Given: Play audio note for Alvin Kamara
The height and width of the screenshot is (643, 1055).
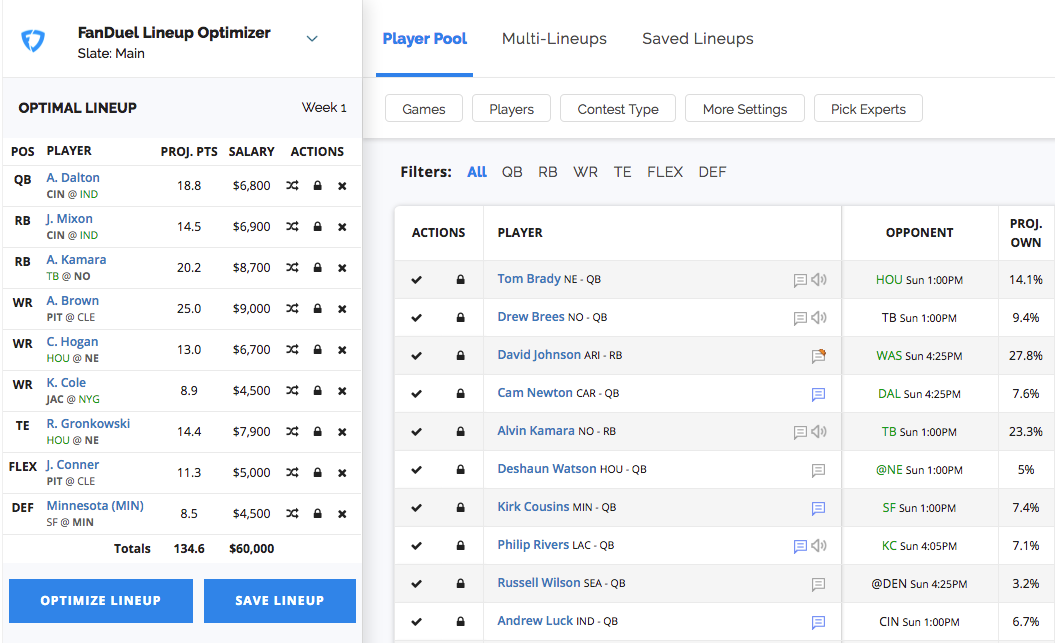Looking at the screenshot, I should (819, 432).
